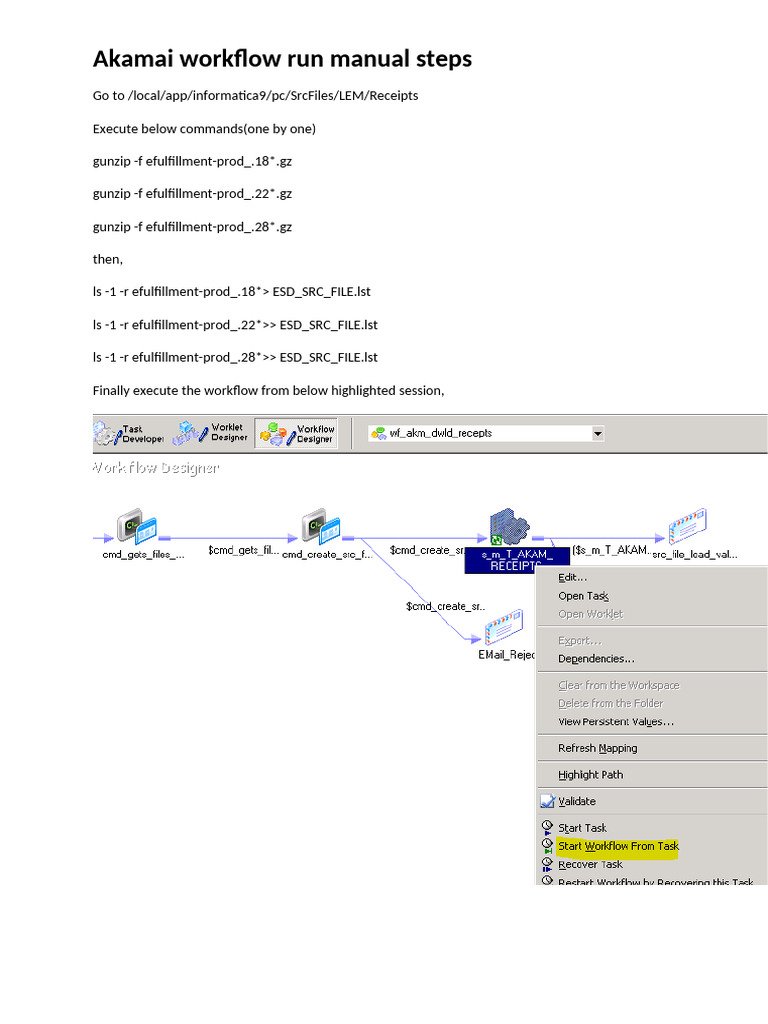Click the gunzip efulfillment-prod_.22 command line
The width and height of the screenshot is (768, 1024).
pyautogui.click(x=192, y=194)
